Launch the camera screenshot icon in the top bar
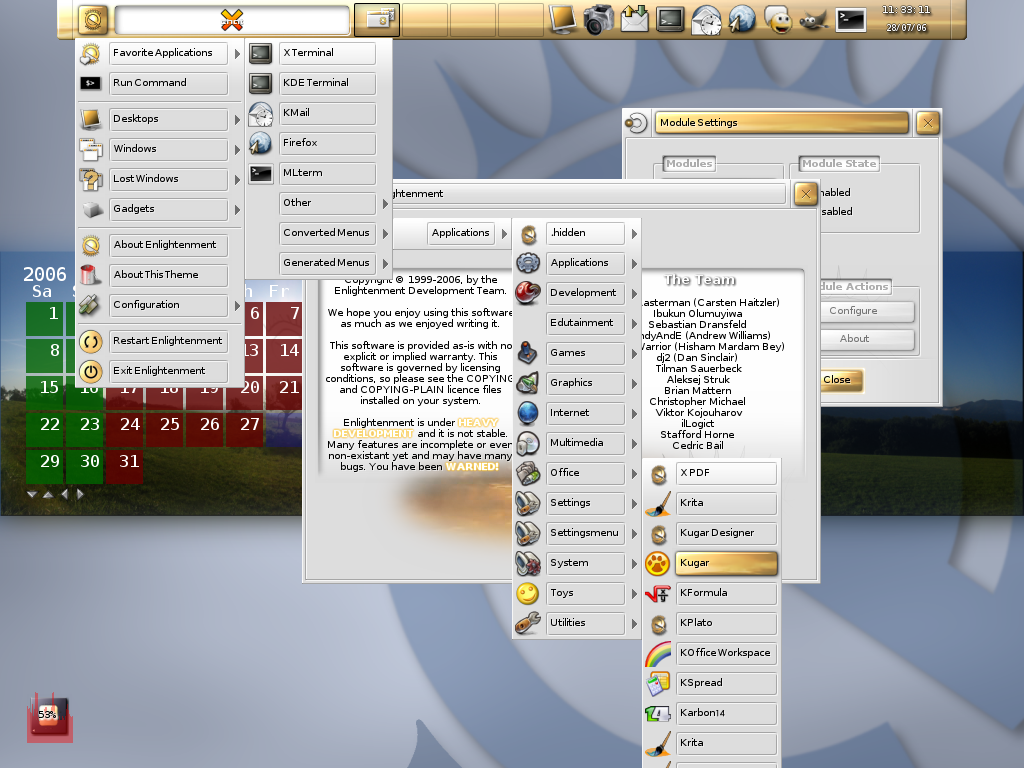The width and height of the screenshot is (1024, 768). point(598,18)
